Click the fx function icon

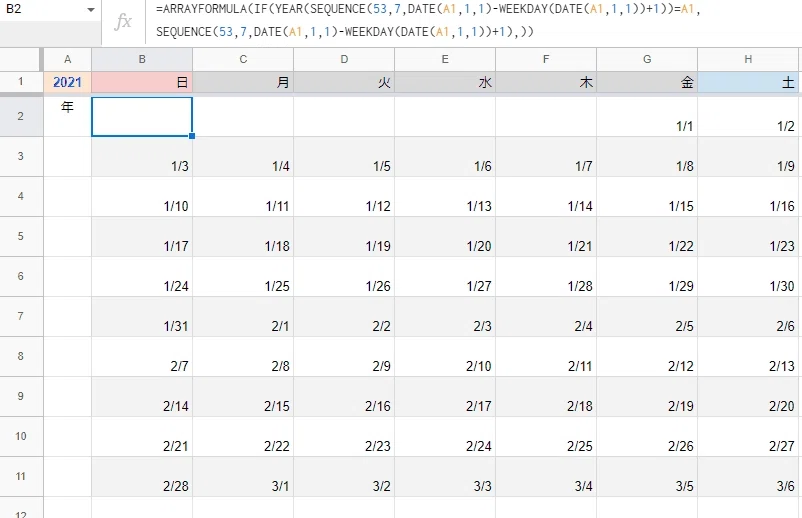[x=123, y=21]
